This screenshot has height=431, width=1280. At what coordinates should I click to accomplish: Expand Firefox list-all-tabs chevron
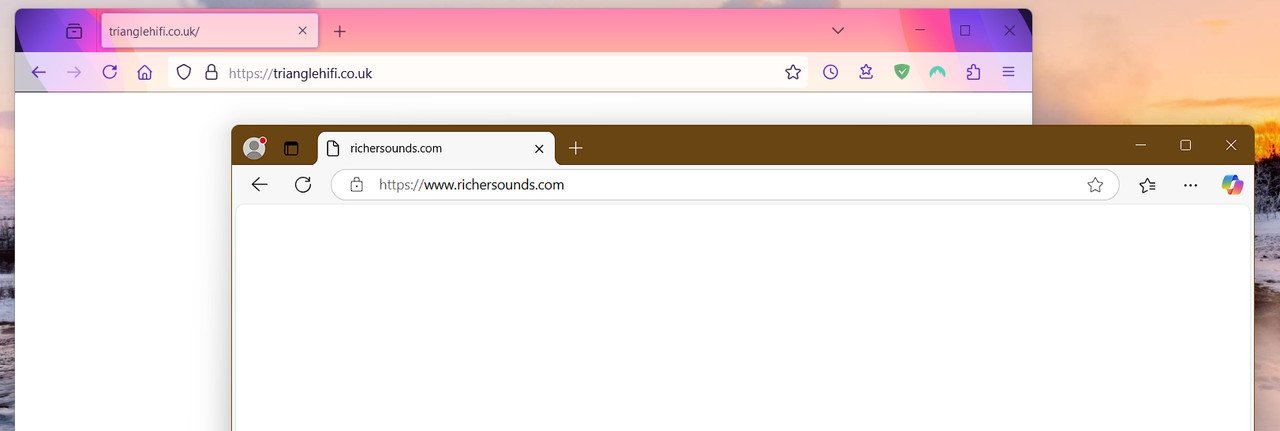coord(838,31)
